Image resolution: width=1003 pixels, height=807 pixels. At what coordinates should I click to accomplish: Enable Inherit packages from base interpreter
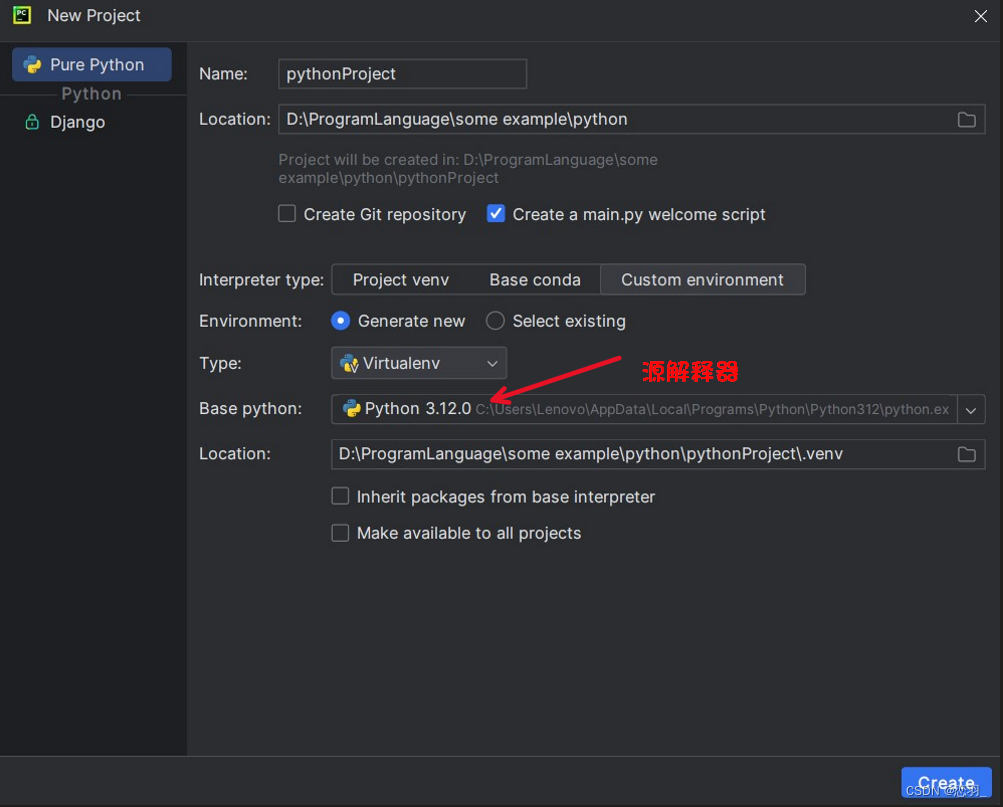coord(340,496)
